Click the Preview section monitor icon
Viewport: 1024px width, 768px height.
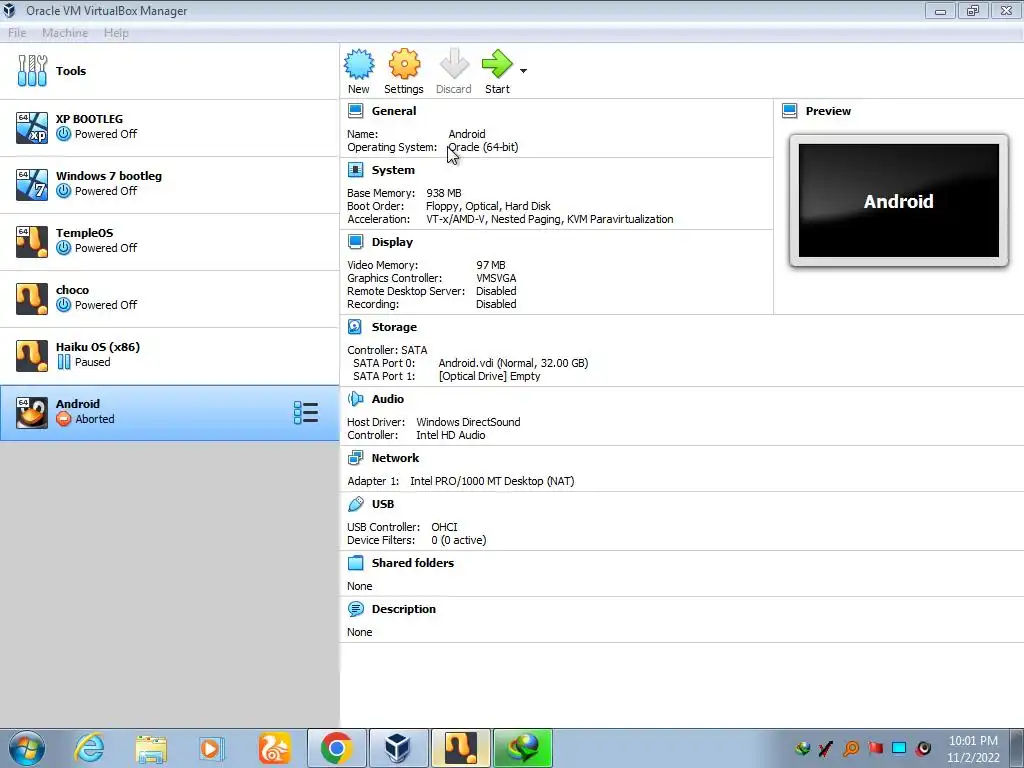point(790,111)
